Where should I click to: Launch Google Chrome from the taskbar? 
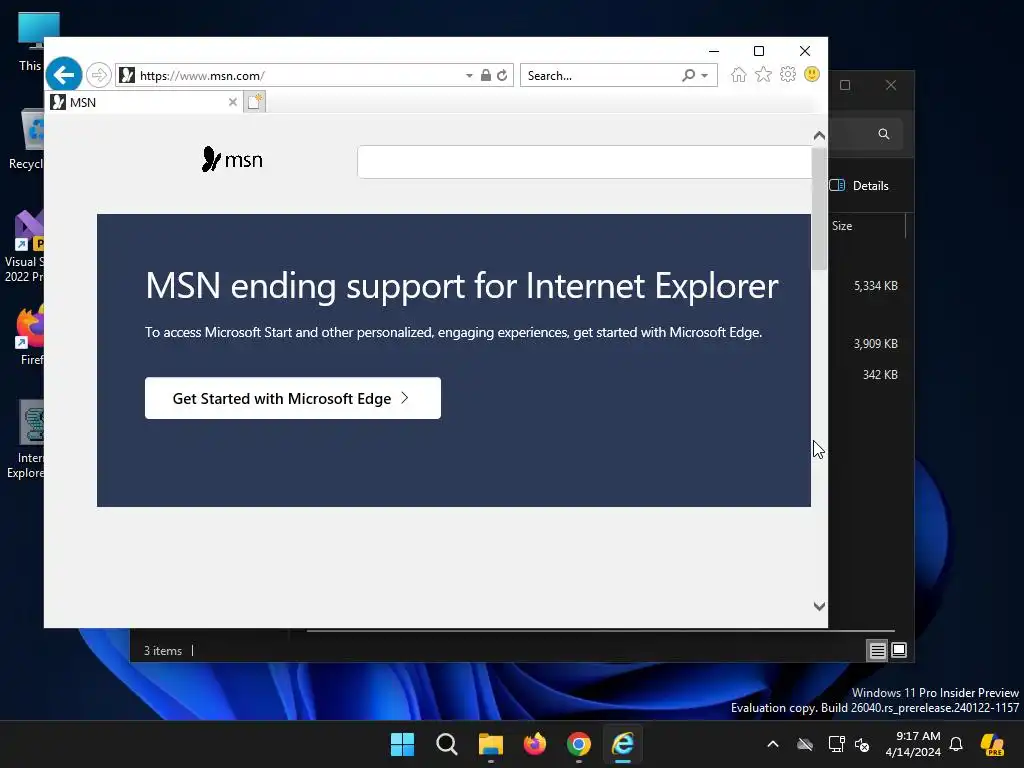579,744
